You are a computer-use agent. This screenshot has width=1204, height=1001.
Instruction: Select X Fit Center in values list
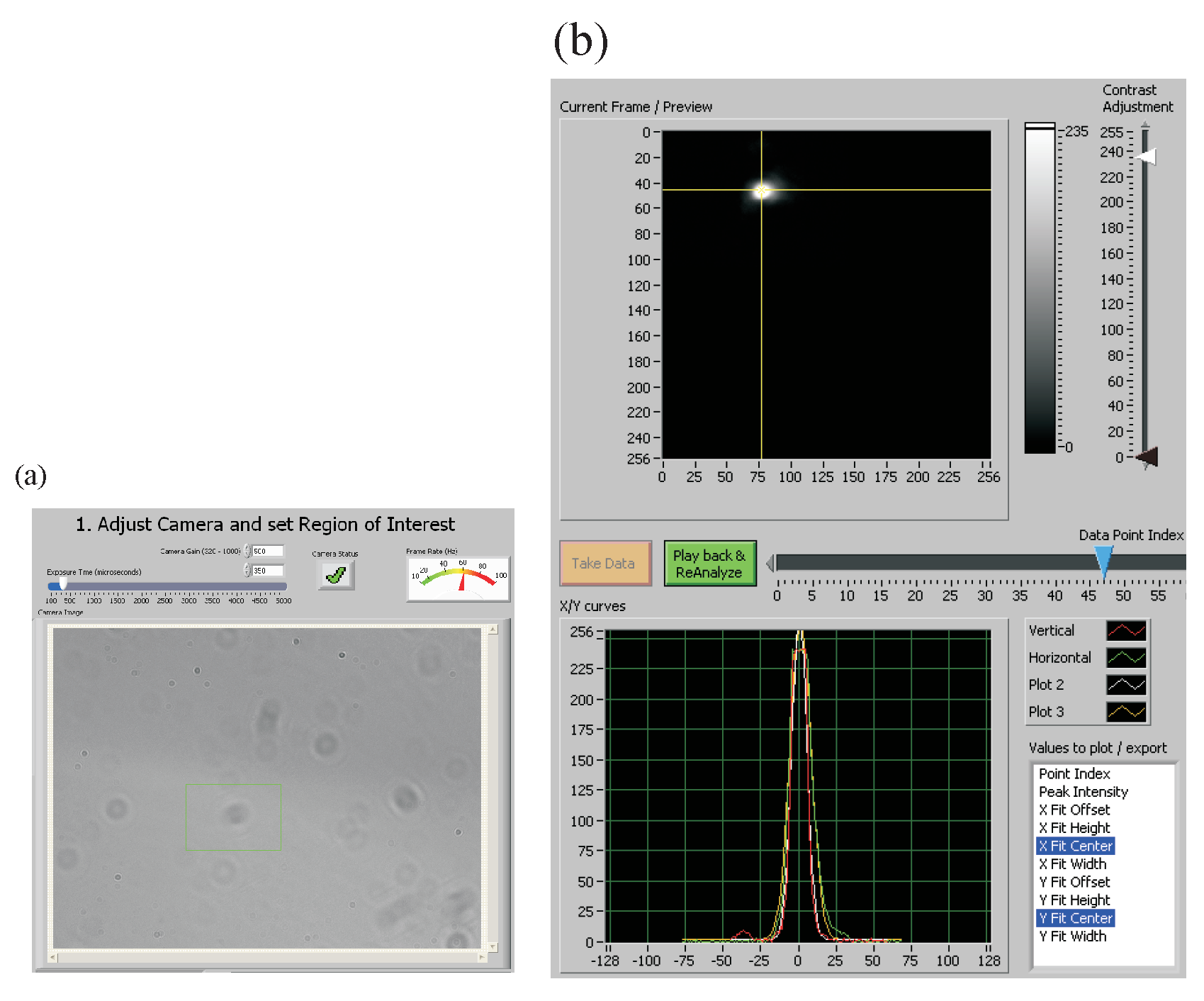pos(1074,846)
